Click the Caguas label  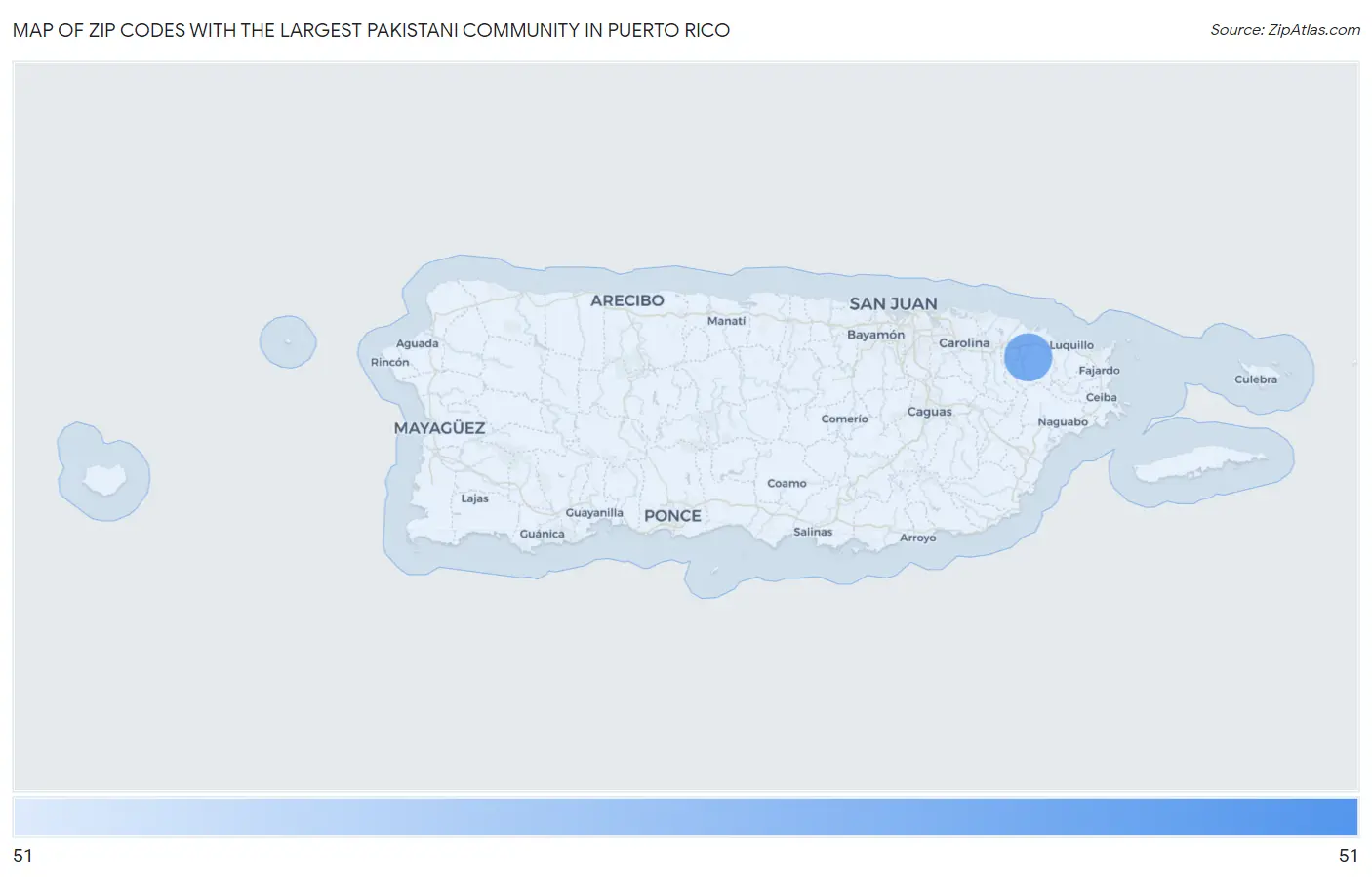coord(929,412)
